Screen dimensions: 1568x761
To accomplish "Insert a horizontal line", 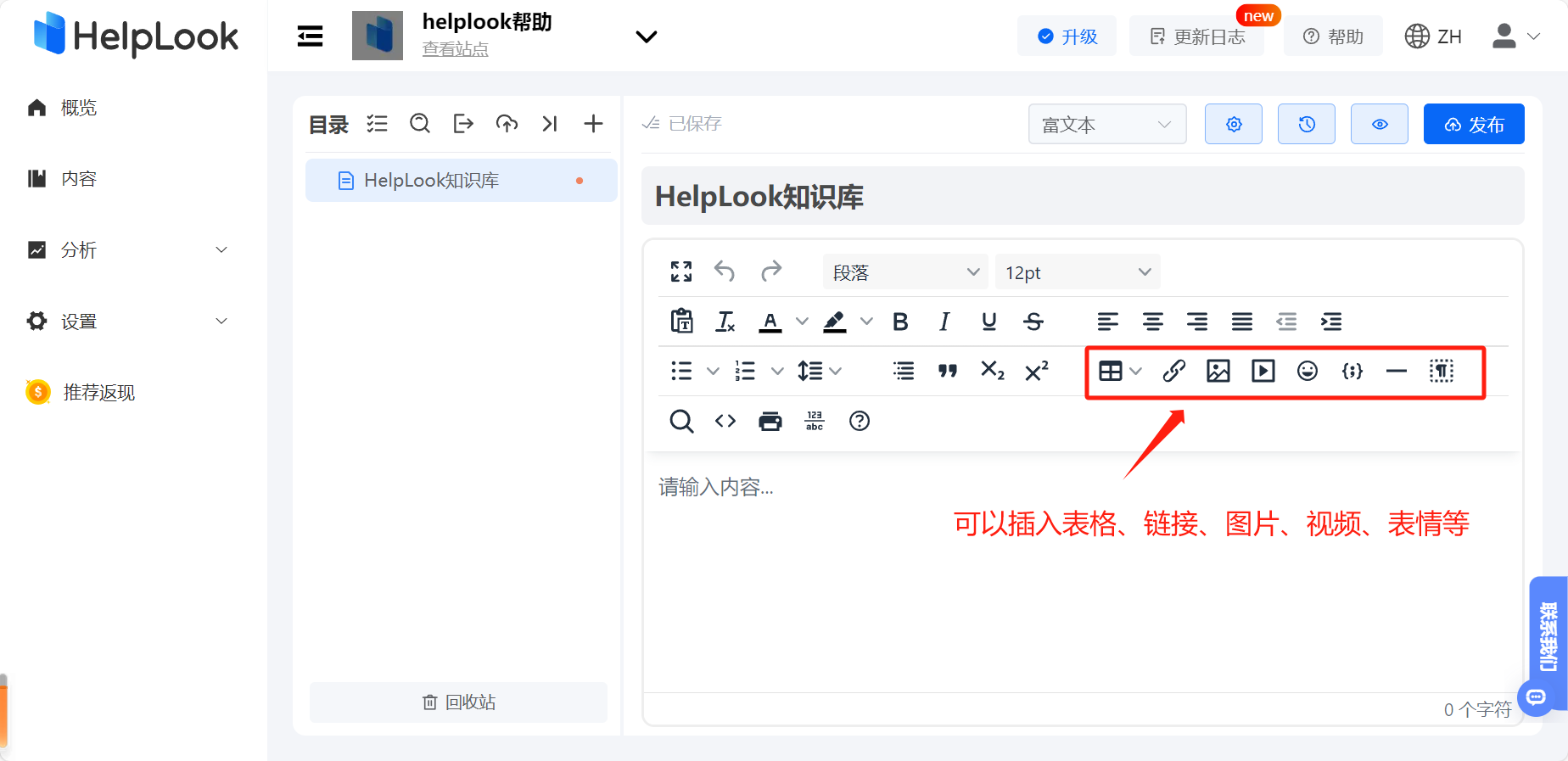I will [x=1397, y=371].
